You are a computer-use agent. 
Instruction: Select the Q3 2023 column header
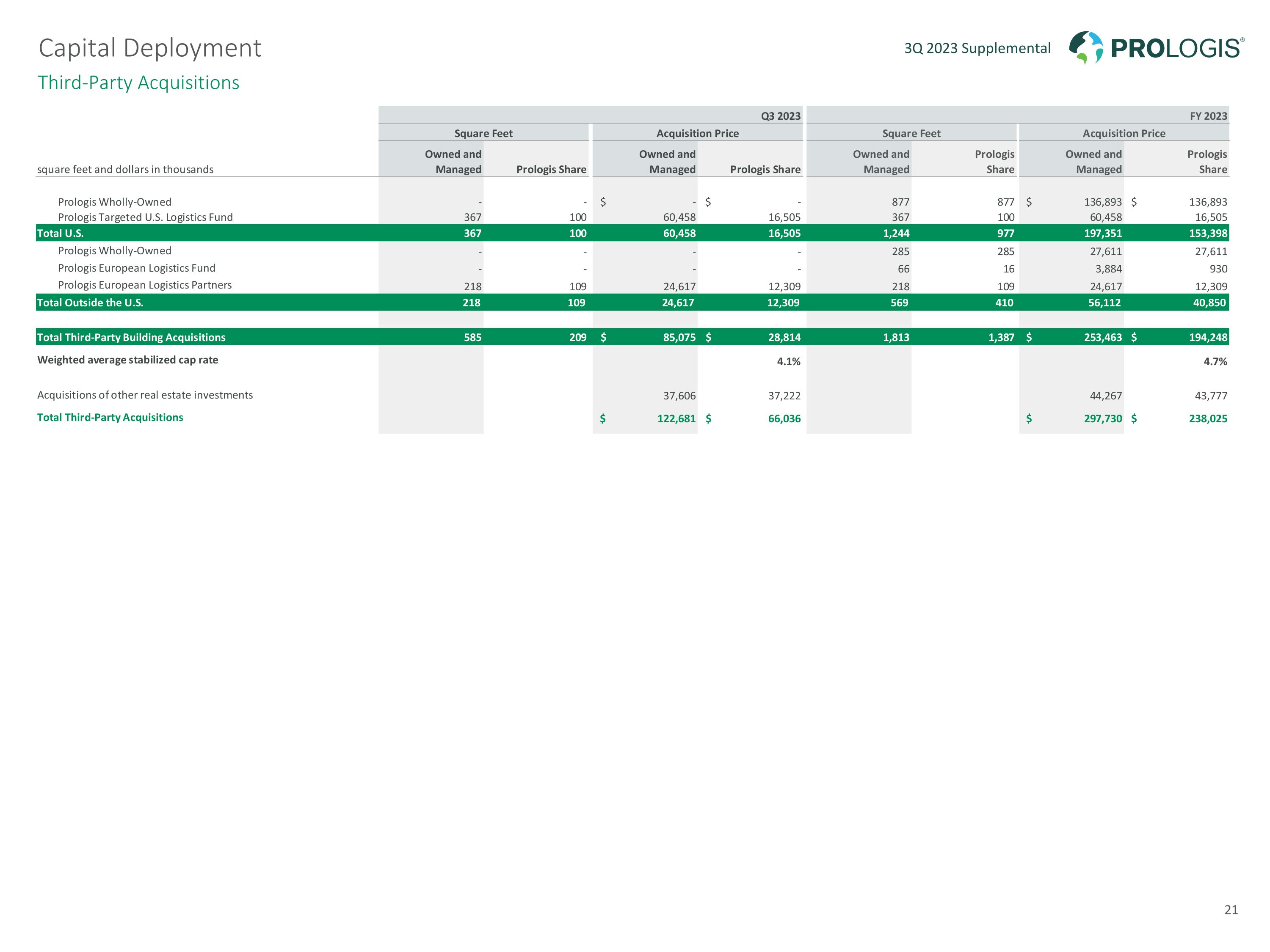pyautogui.click(x=780, y=116)
